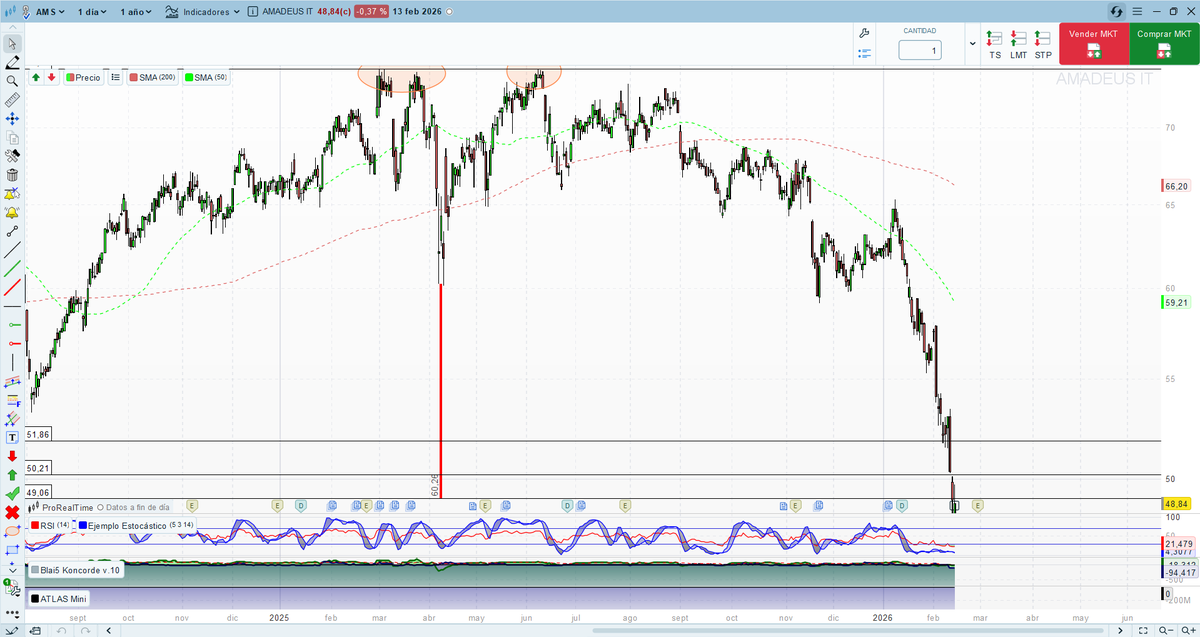Click the undo arrow in bottom bar
Image resolution: width=1200 pixels, height=637 pixels.
click(x=61, y=631)
